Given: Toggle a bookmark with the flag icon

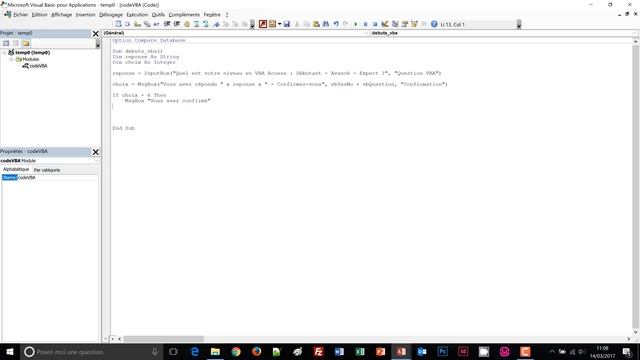Looking at the screenshot, I should tap(216, 24).
